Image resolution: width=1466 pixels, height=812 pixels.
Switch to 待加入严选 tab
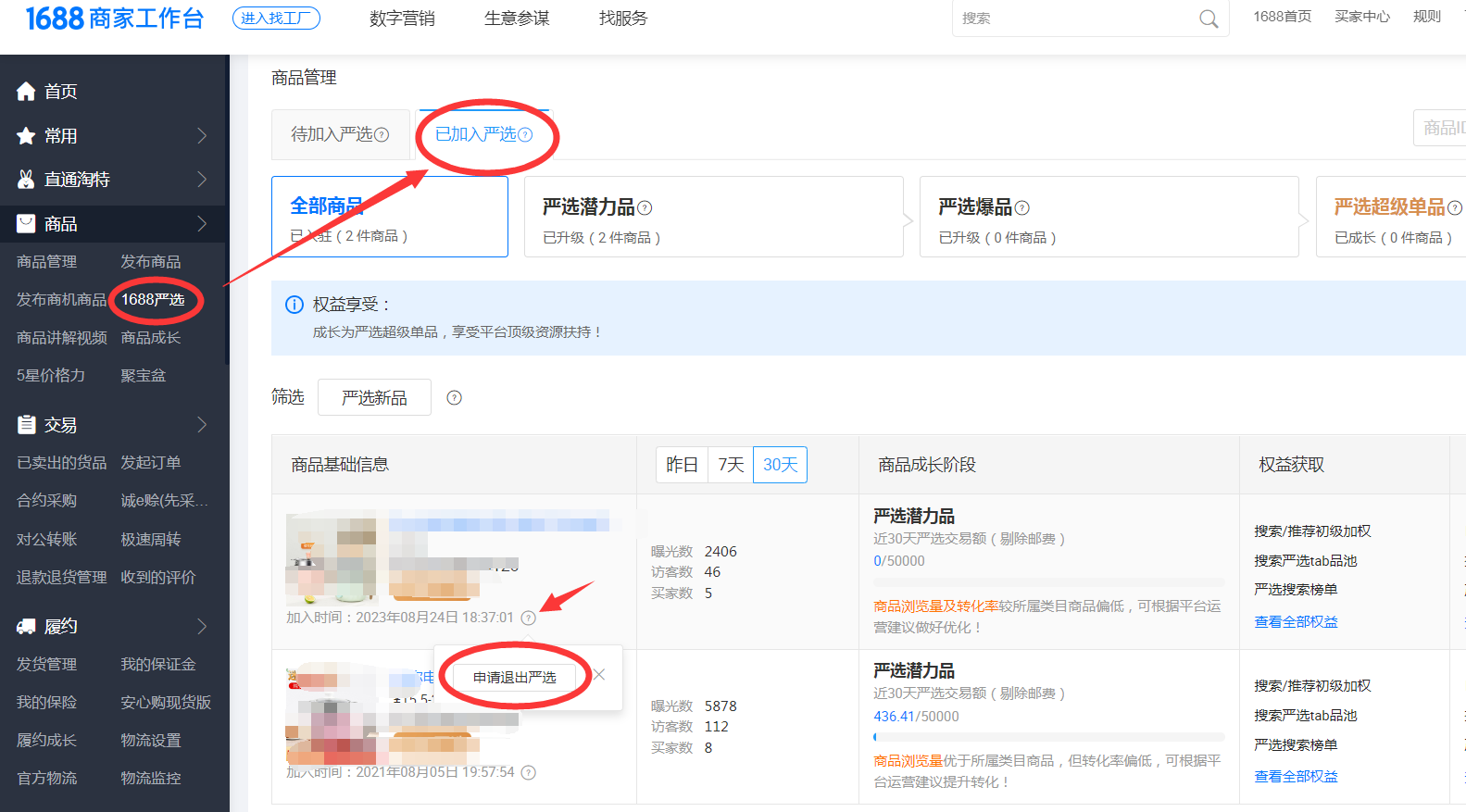(x=340, y=135)
